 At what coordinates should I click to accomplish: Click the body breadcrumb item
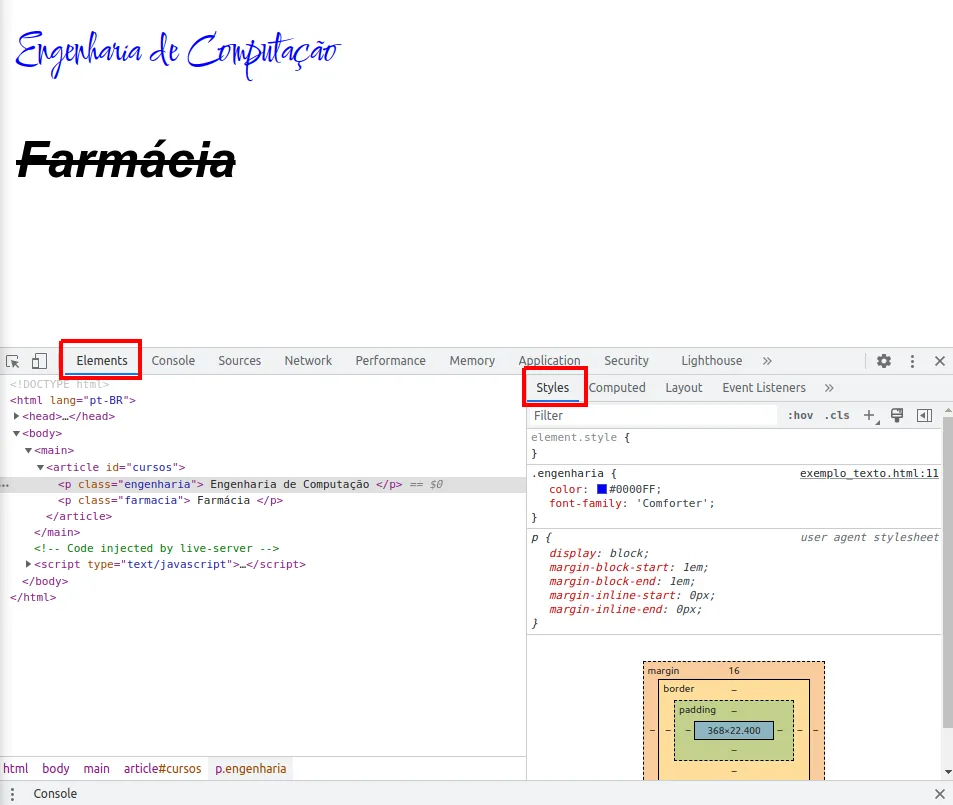pos(55,769)
